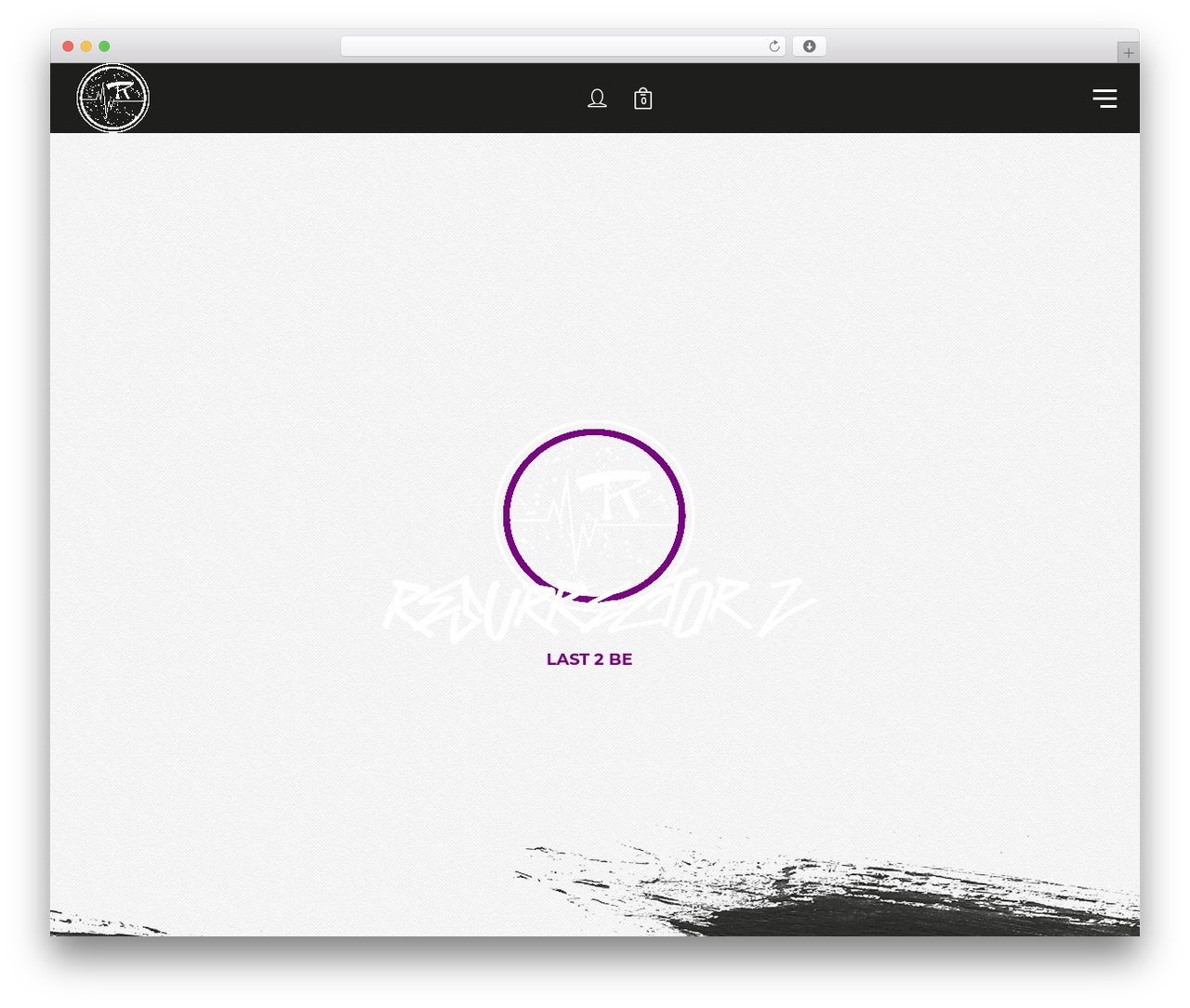
Task: Click the Resurrectorz graffiti title
Action: click(600, 608)
